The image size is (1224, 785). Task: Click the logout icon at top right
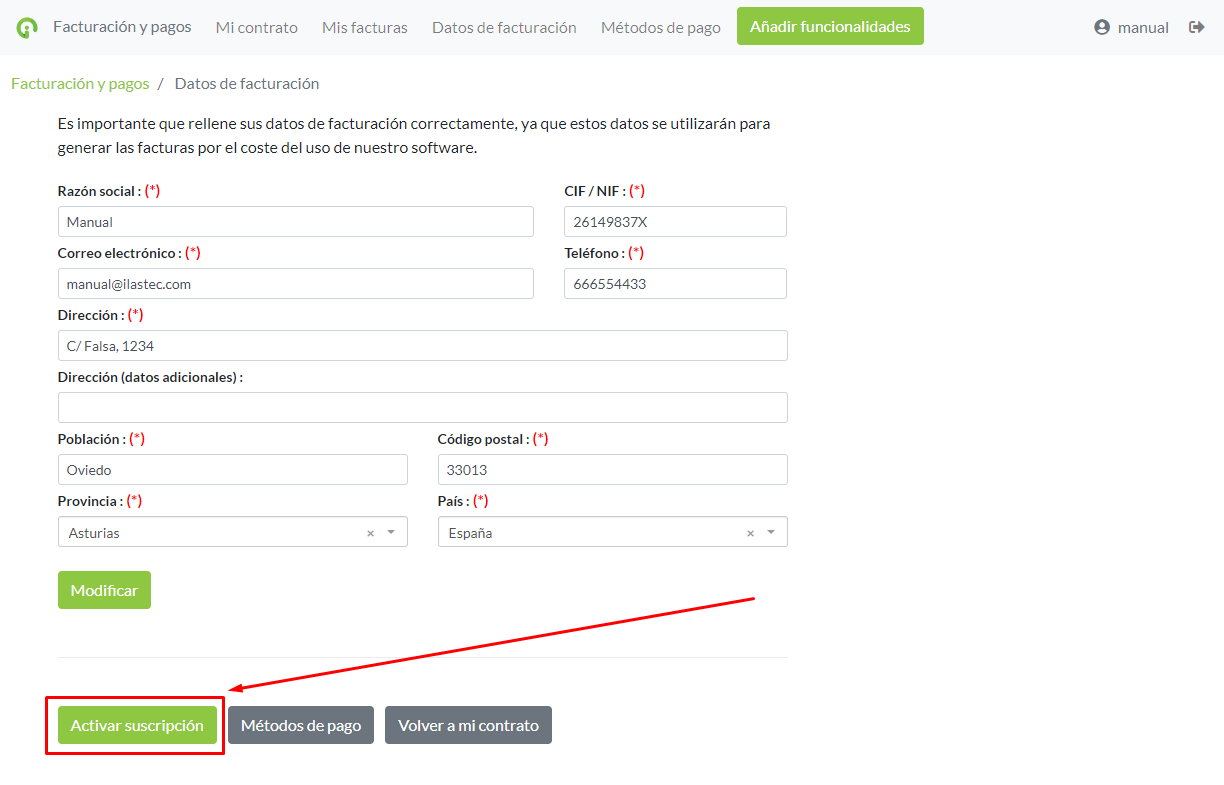(x=1196, y=27)
